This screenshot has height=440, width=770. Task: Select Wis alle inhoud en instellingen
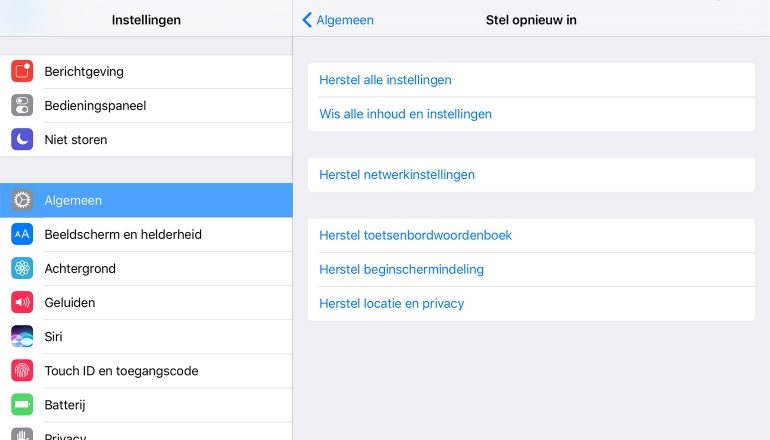tap(405, 114)
